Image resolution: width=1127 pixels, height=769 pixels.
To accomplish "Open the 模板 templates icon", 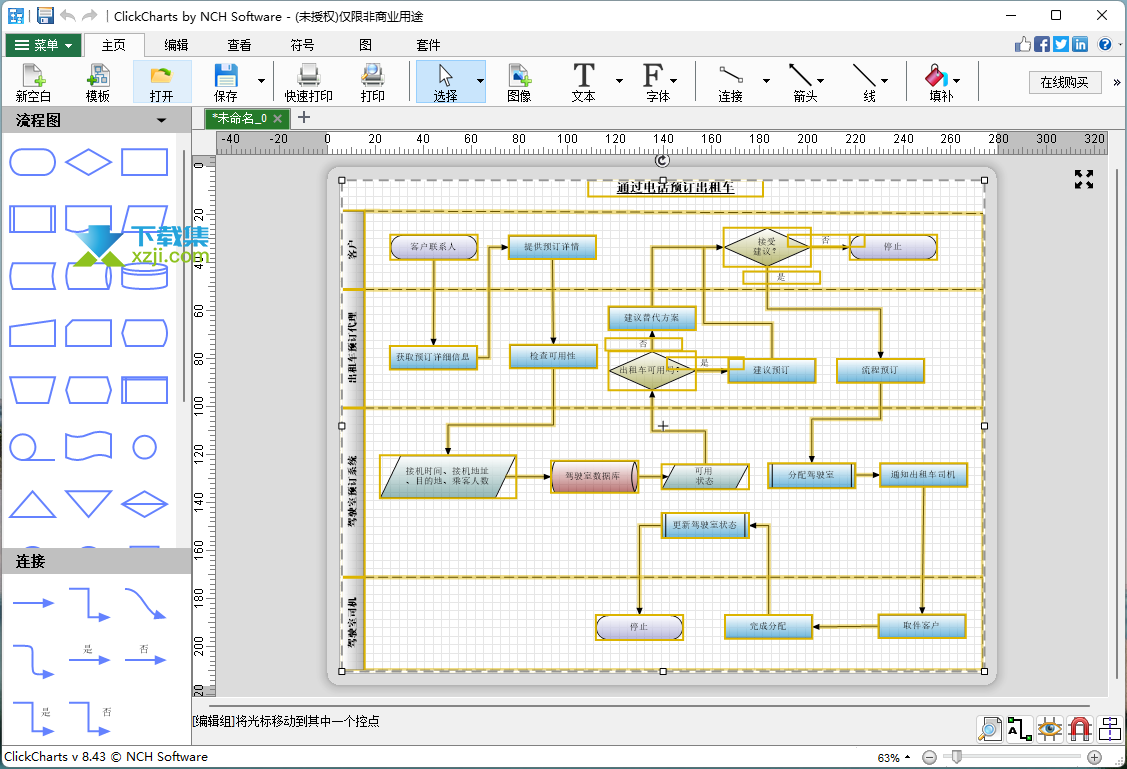I will [98, 82].
